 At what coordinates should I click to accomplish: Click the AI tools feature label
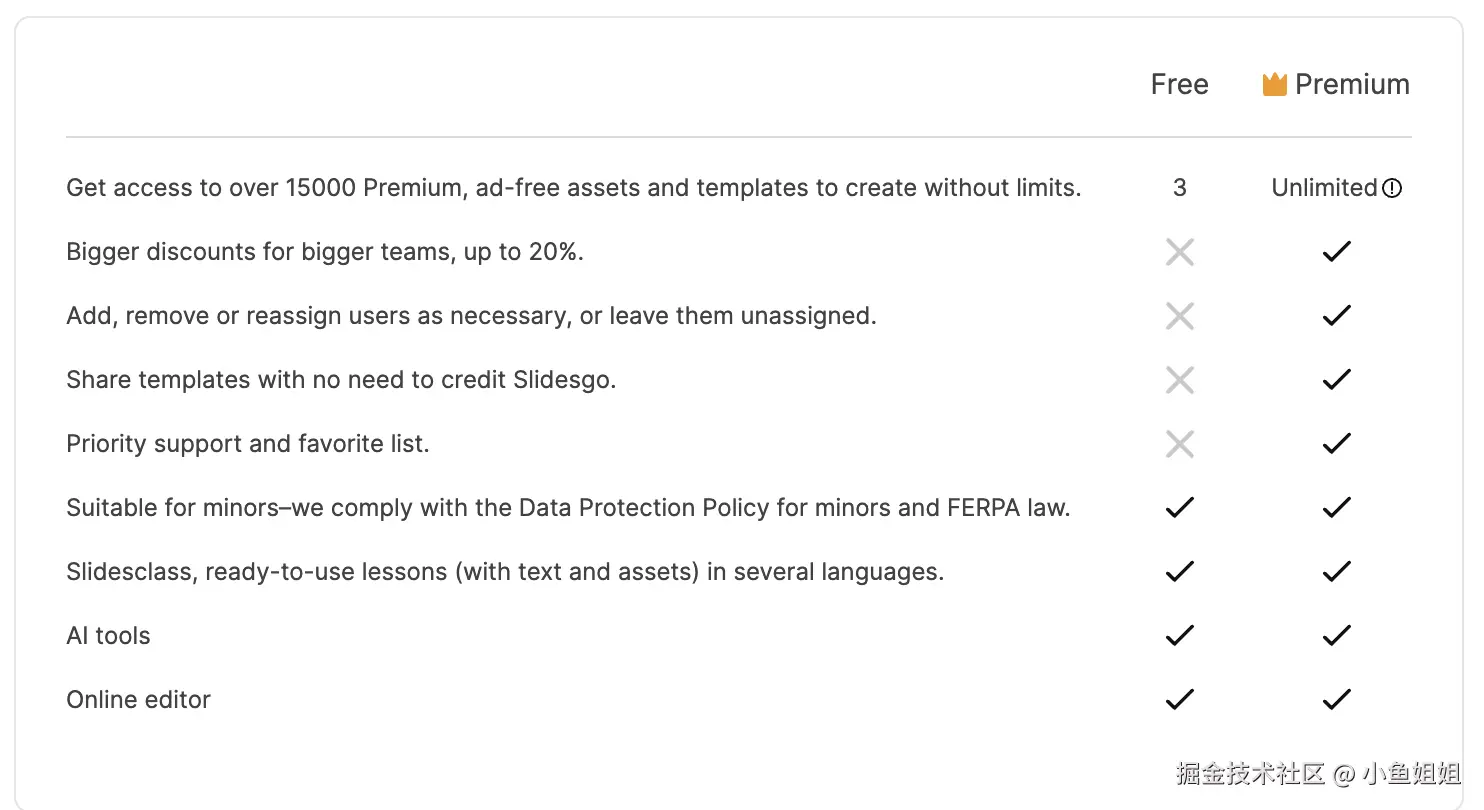(x=108, y=636)
